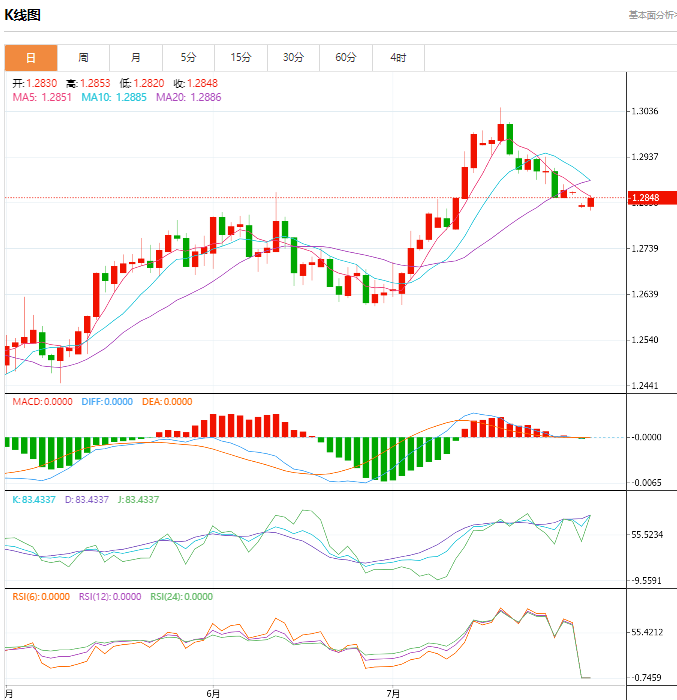This screenshot has height=700, width=677.
Task: Select the 30分 interval tab
Action: click(x=293, y=58)
